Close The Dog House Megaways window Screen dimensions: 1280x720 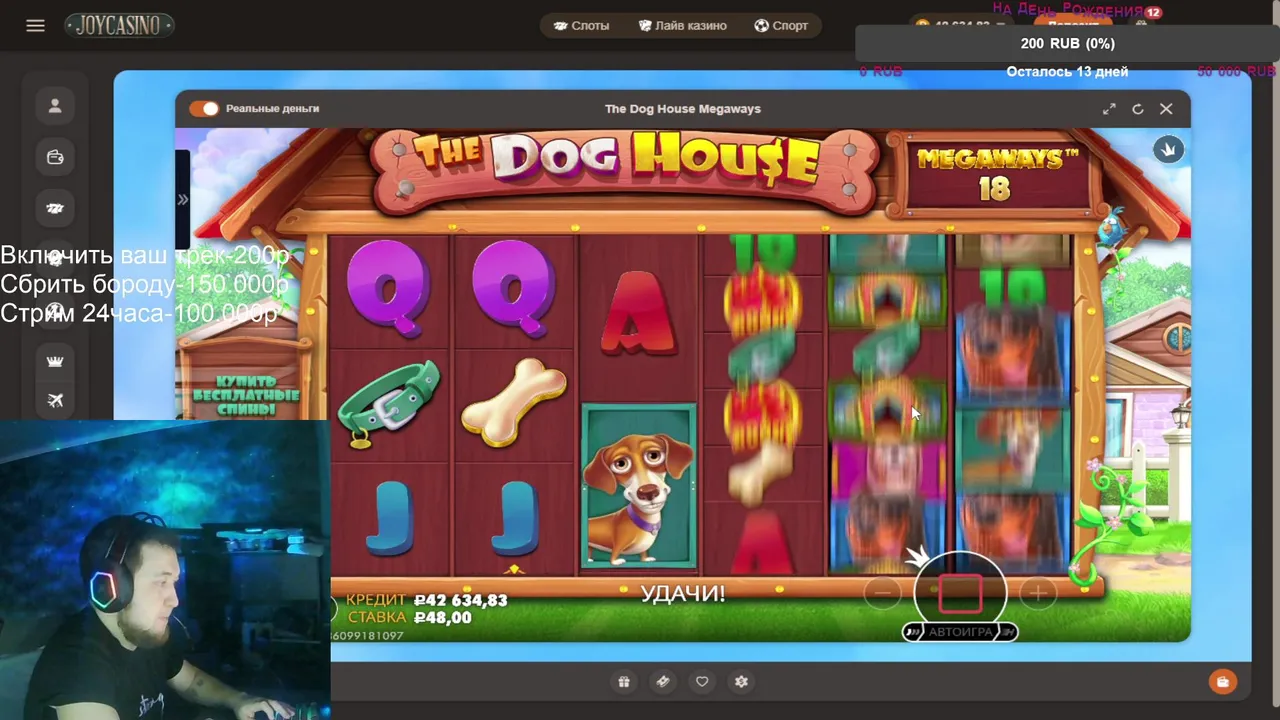pos(1166,109)
